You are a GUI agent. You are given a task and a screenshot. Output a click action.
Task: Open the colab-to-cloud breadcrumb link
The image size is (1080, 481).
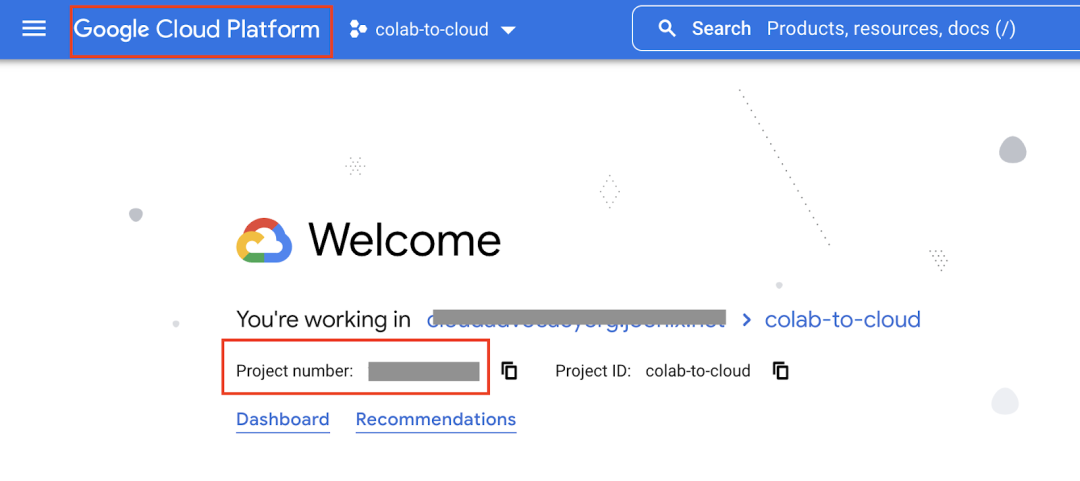coord(842,320)
